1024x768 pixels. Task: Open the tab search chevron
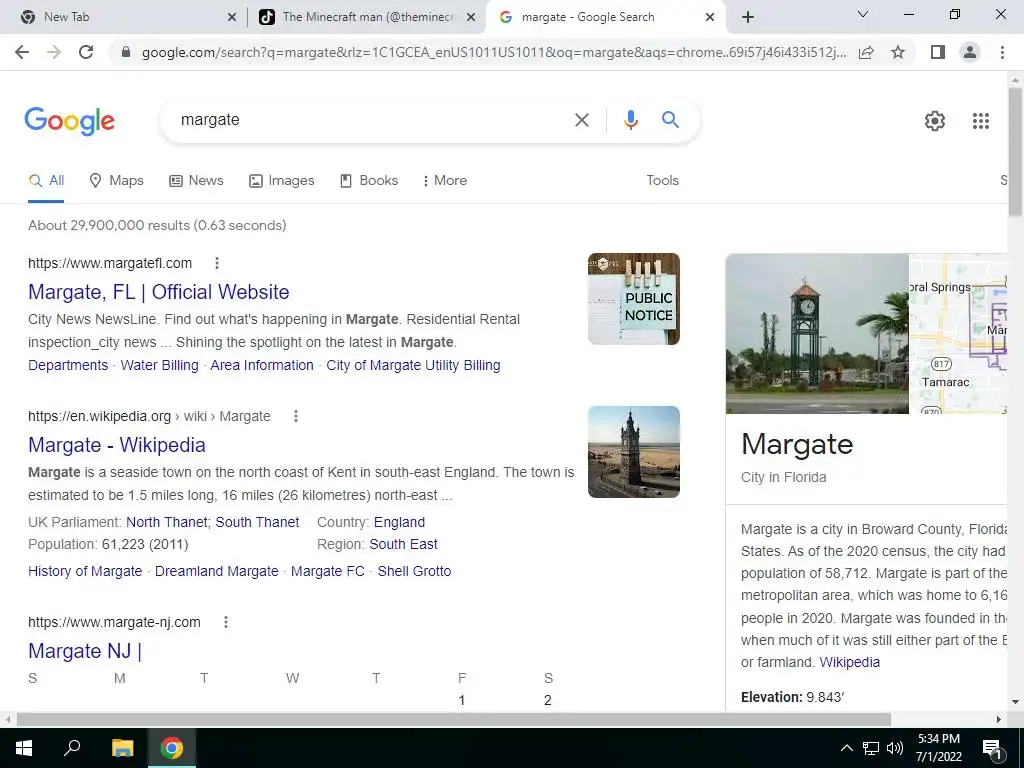[x=863, y=14]
